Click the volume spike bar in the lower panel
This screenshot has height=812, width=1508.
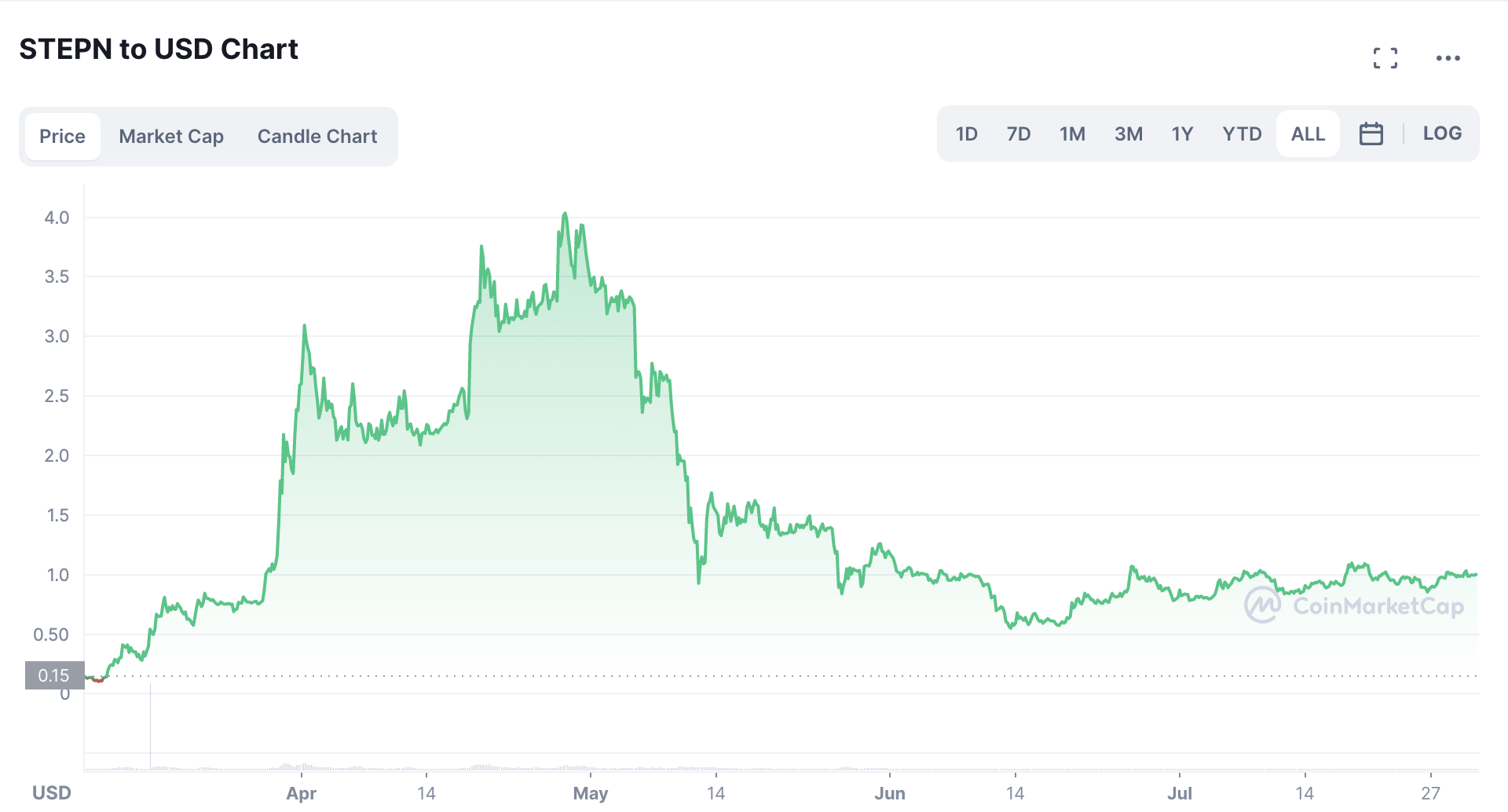click(x=150, y=726)
